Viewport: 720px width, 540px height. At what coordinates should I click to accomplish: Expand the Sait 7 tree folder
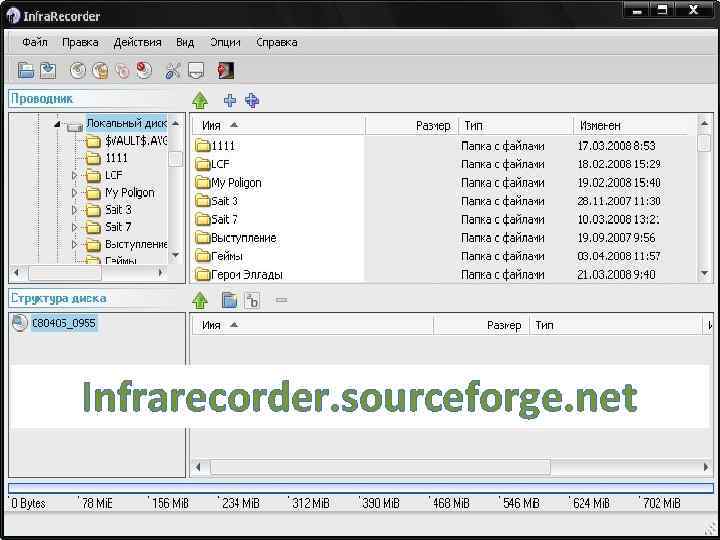pyautogui.click(x=74, y=227)
